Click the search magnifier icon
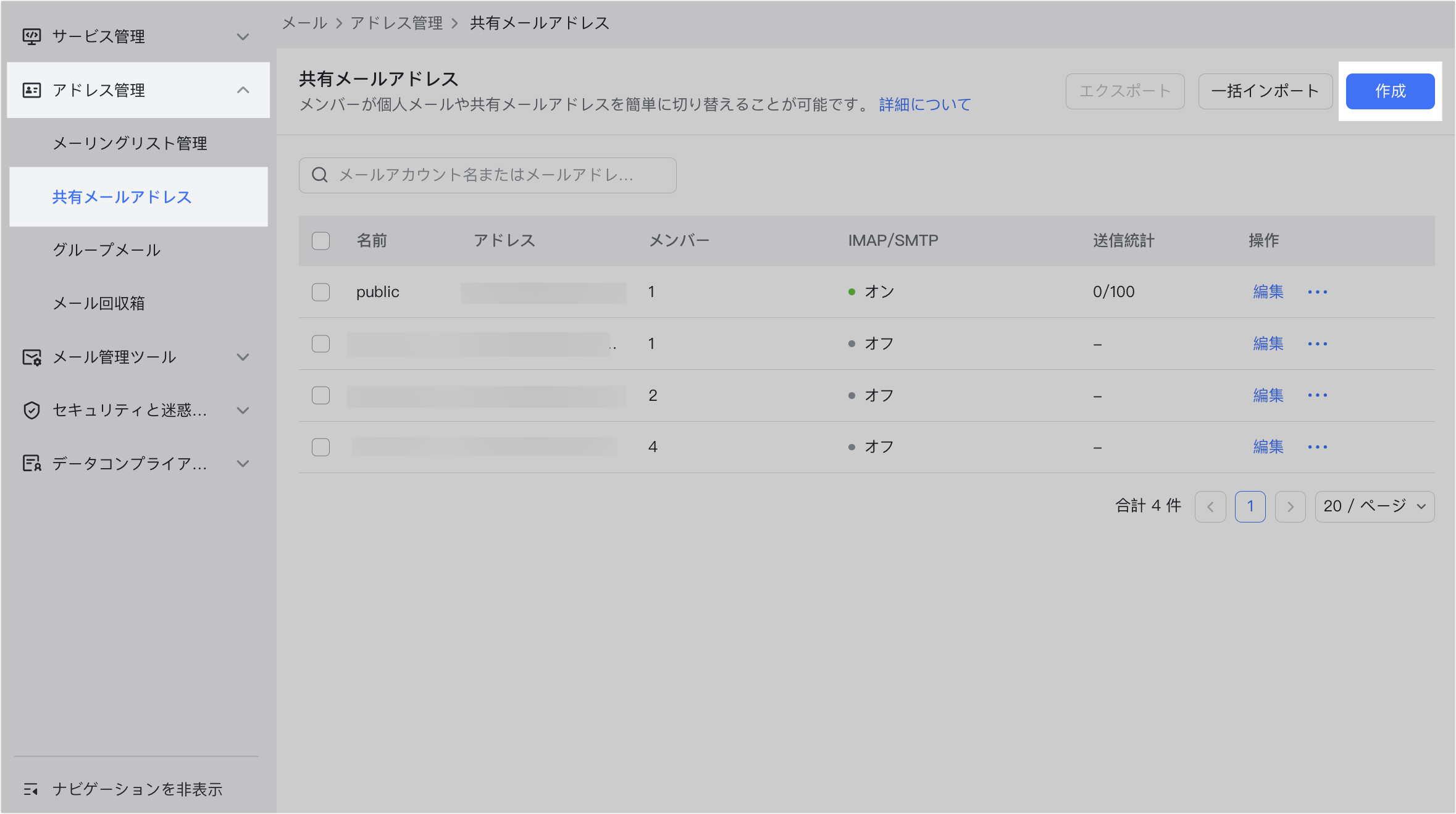 (319, 175)
